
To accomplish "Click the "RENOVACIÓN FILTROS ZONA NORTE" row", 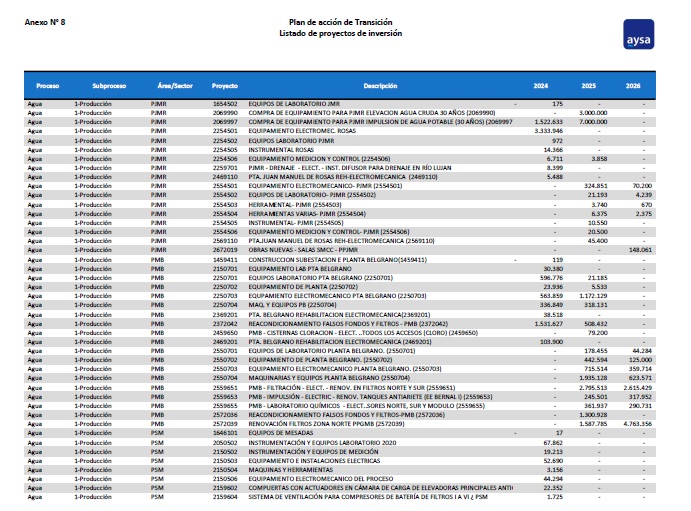I will point(318,424).
